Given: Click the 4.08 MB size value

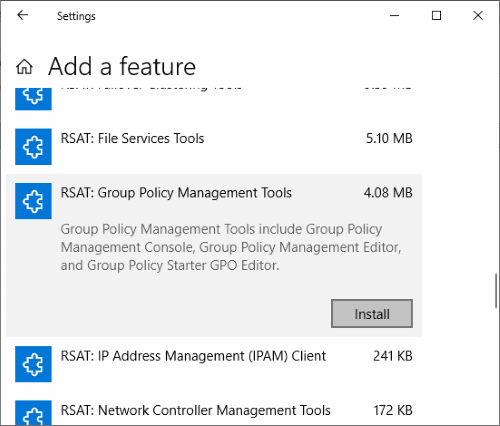Looking at the screenshot, I should point(388,193).
